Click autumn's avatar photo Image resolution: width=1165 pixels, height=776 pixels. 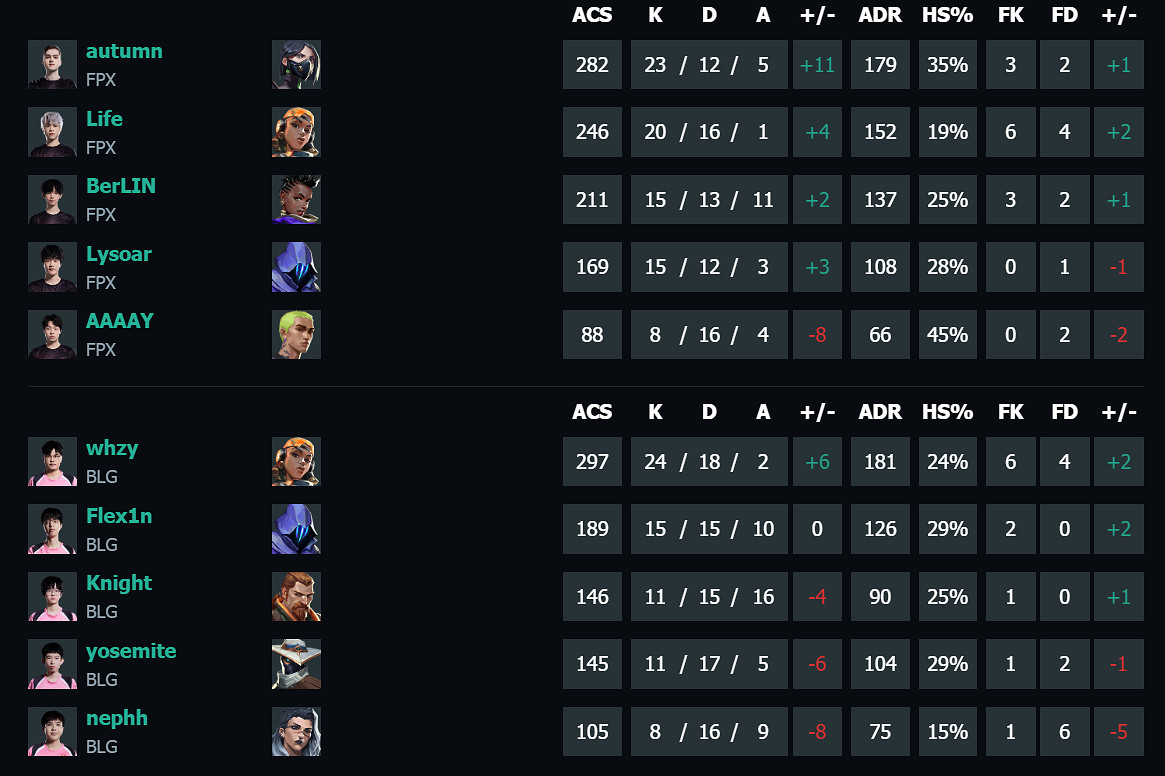tap(52, 64)
